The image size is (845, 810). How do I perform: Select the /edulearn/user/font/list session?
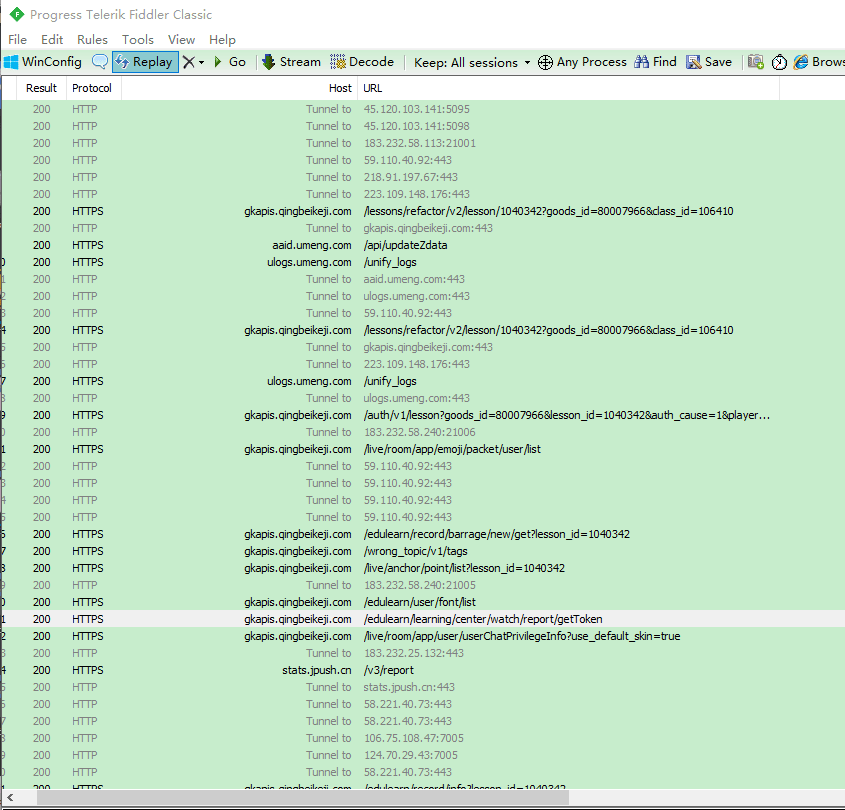[424, 603]
